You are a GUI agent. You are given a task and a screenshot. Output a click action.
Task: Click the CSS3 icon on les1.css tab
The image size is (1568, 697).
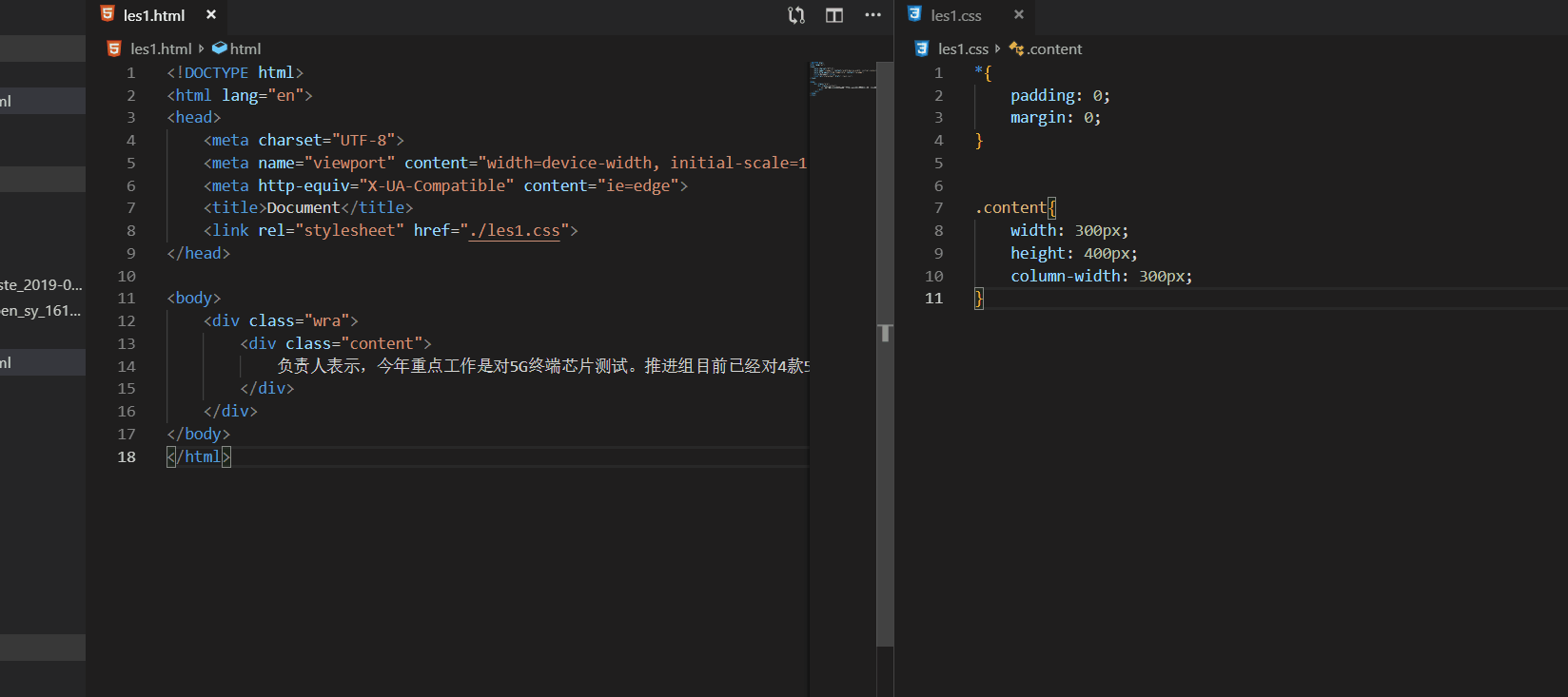[914, 14]
